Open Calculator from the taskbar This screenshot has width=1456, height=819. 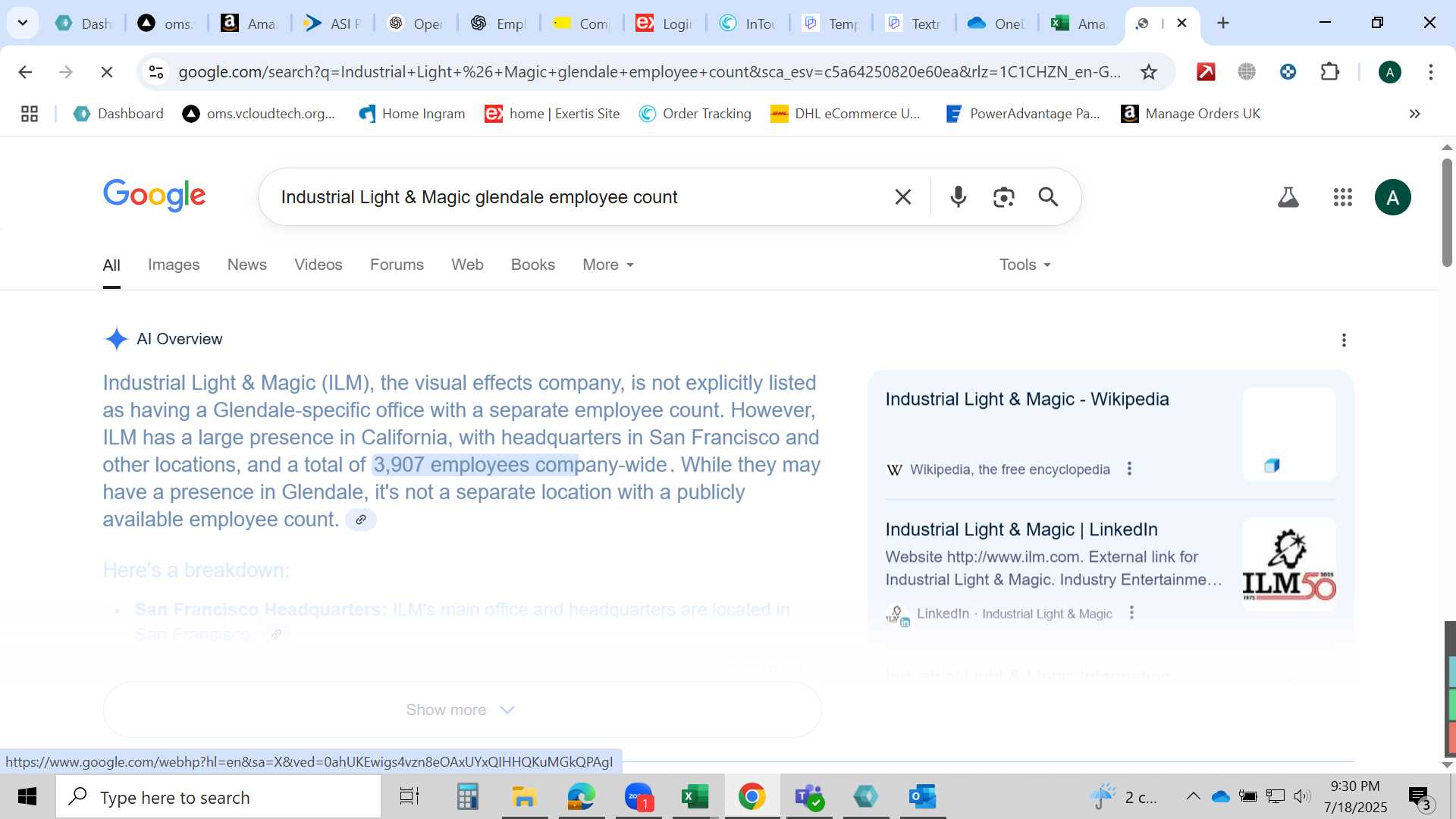coord(467,797)
